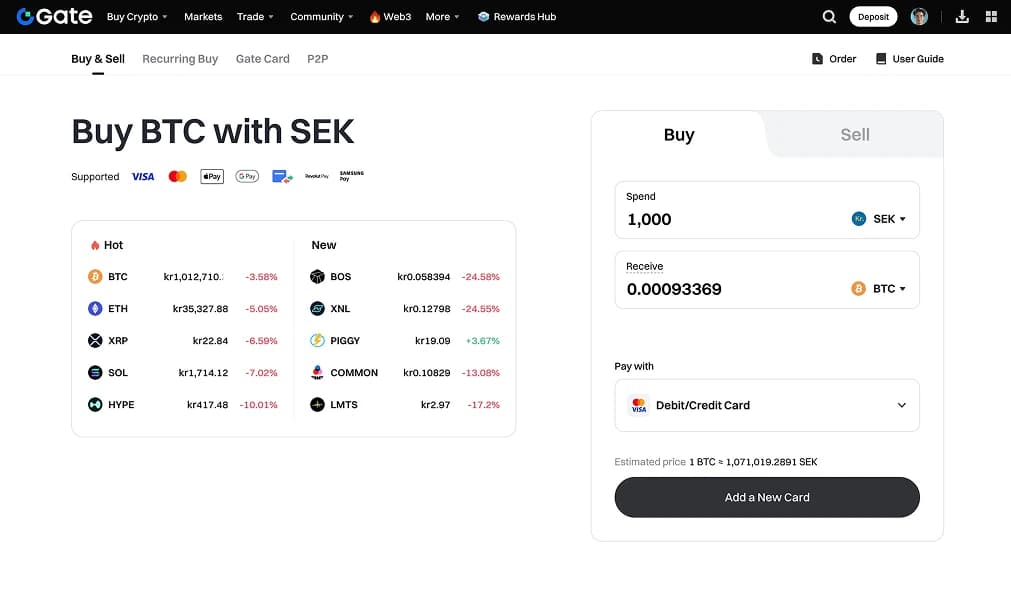Click the Add a New Card button
Screen dimensions: 1011x612
(767, 497)
